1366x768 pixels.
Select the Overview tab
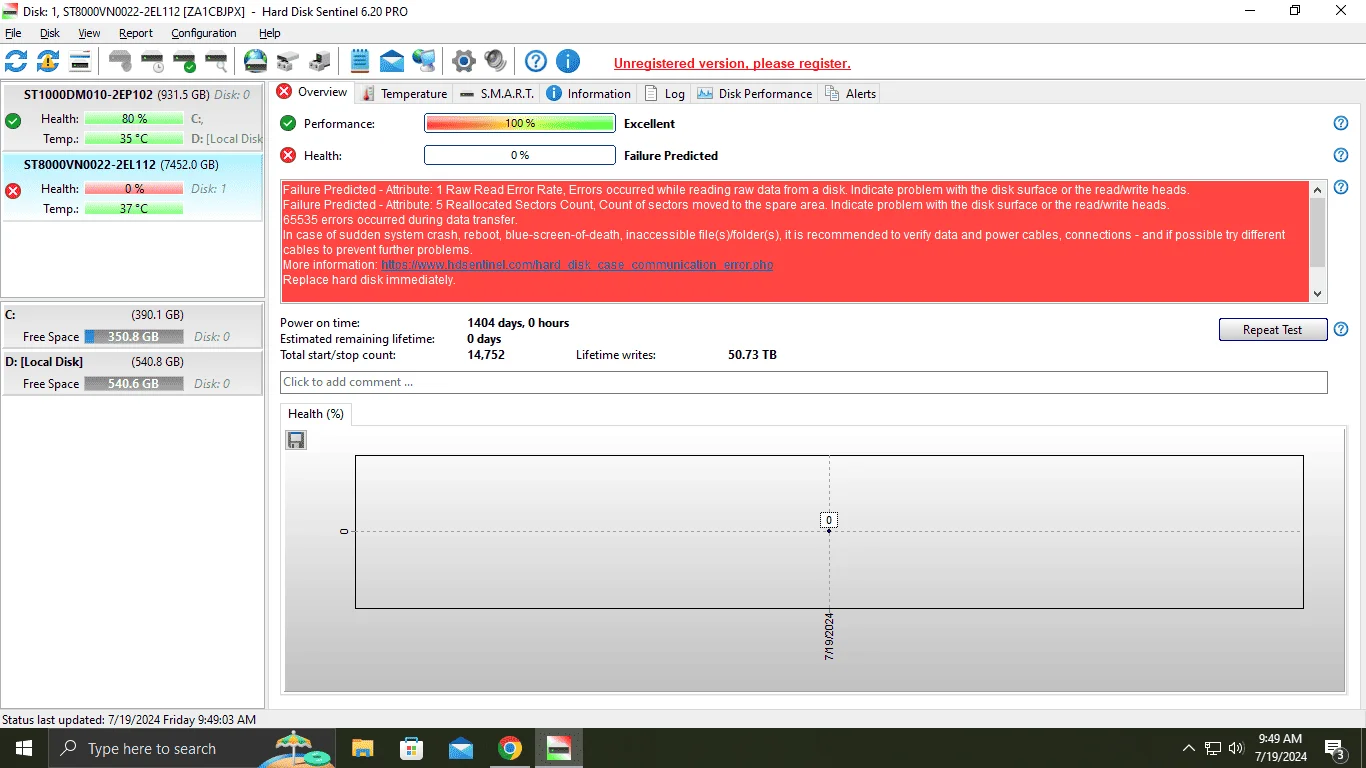[313, 92]
